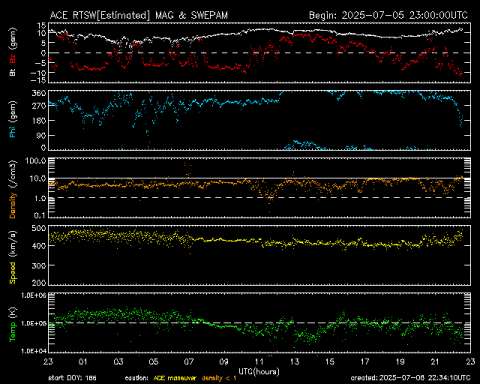Click the 270 tick on Phi axis

coord(39,106)
